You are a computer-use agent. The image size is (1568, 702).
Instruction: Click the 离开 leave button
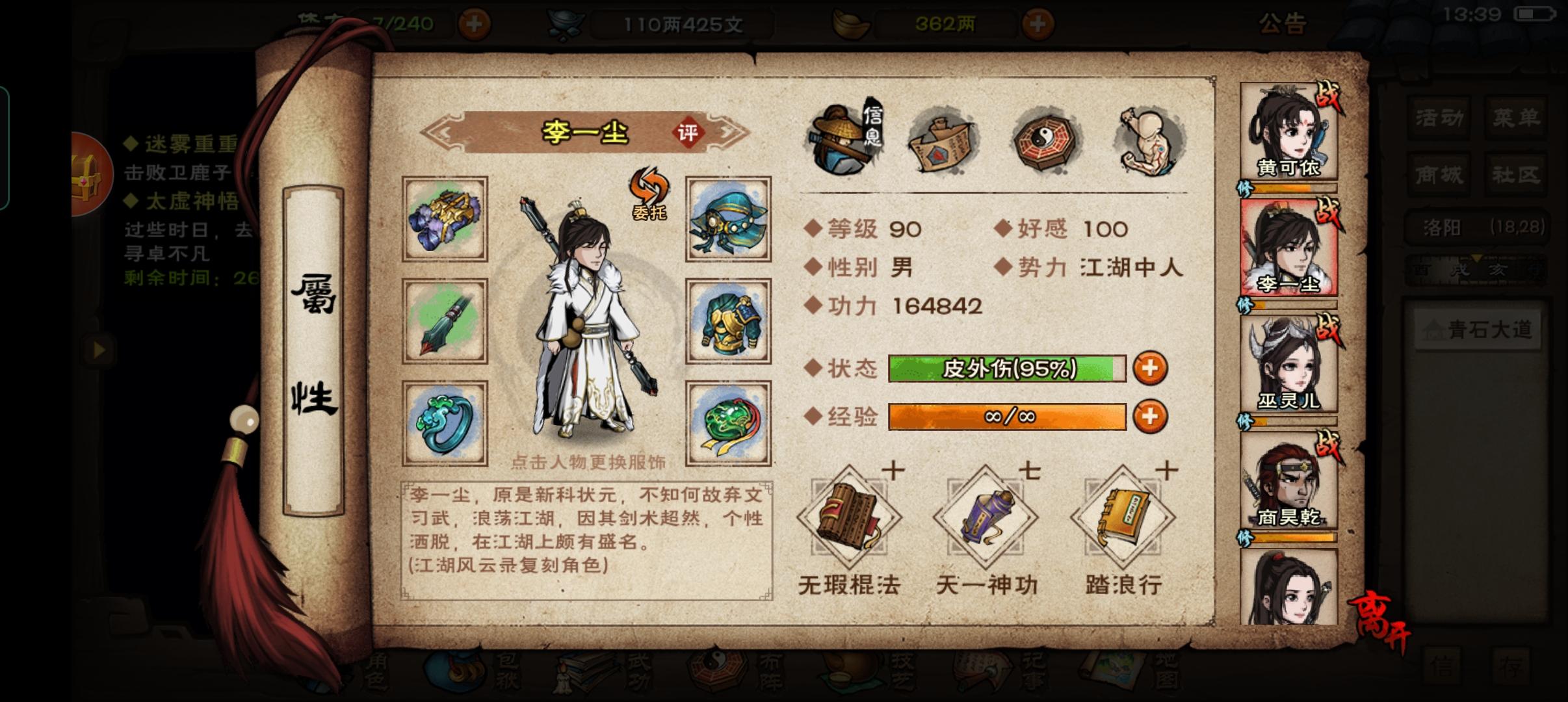(1381, 621)
